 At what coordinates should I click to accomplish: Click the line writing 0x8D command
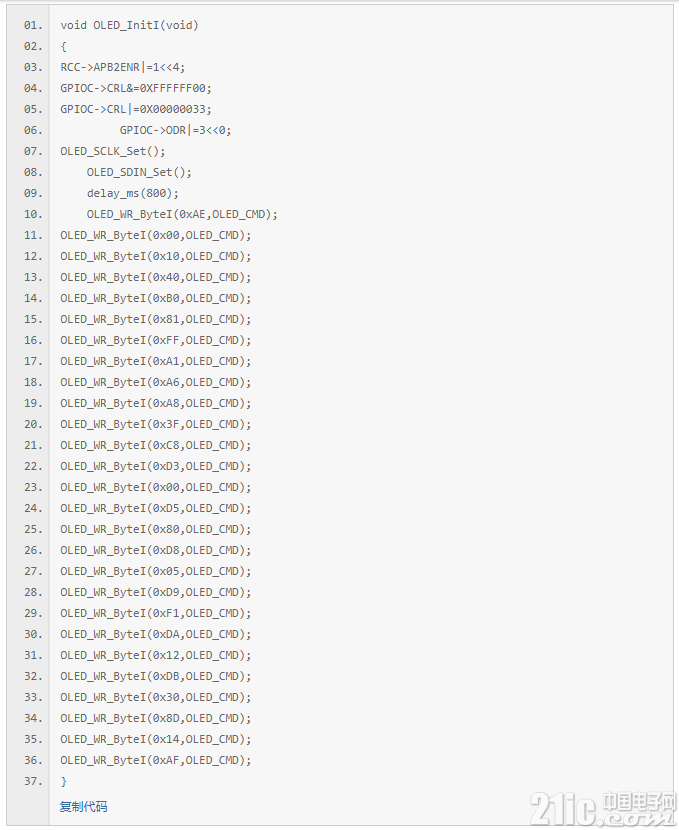tap(156, 718)
